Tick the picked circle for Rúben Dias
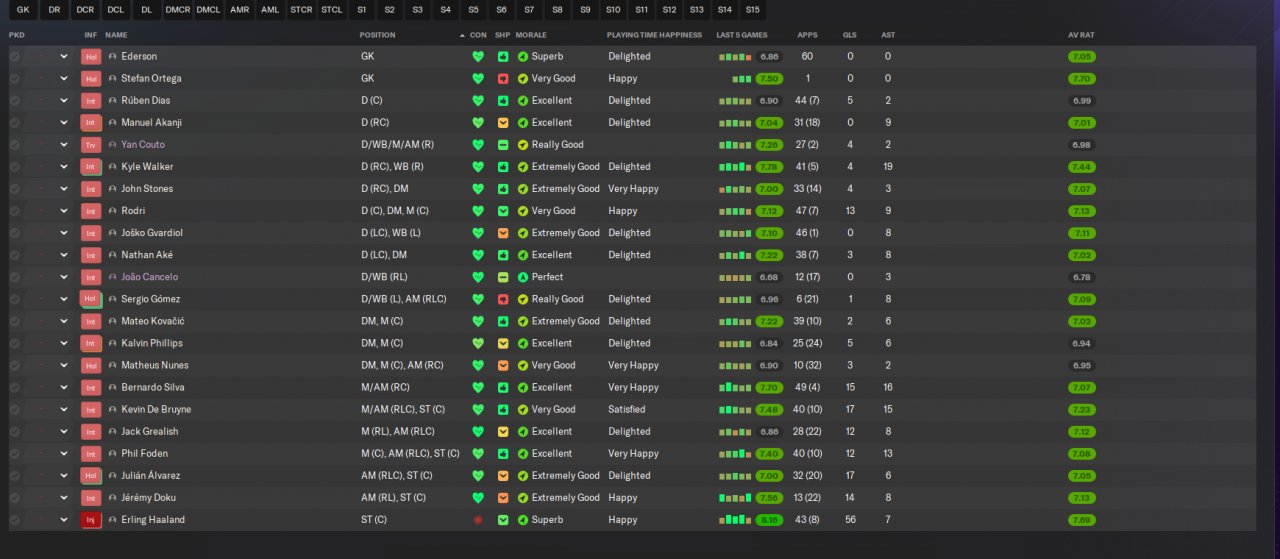The width and height of the screenshot is (1280, 559). 14,101
